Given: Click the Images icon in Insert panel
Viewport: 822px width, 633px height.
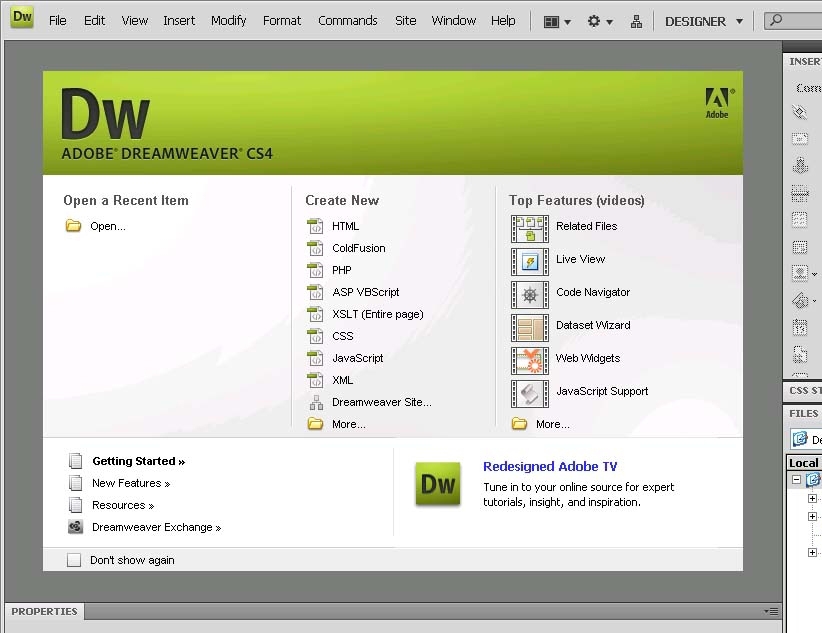Looking at the screenshot, I should point(799,273).
